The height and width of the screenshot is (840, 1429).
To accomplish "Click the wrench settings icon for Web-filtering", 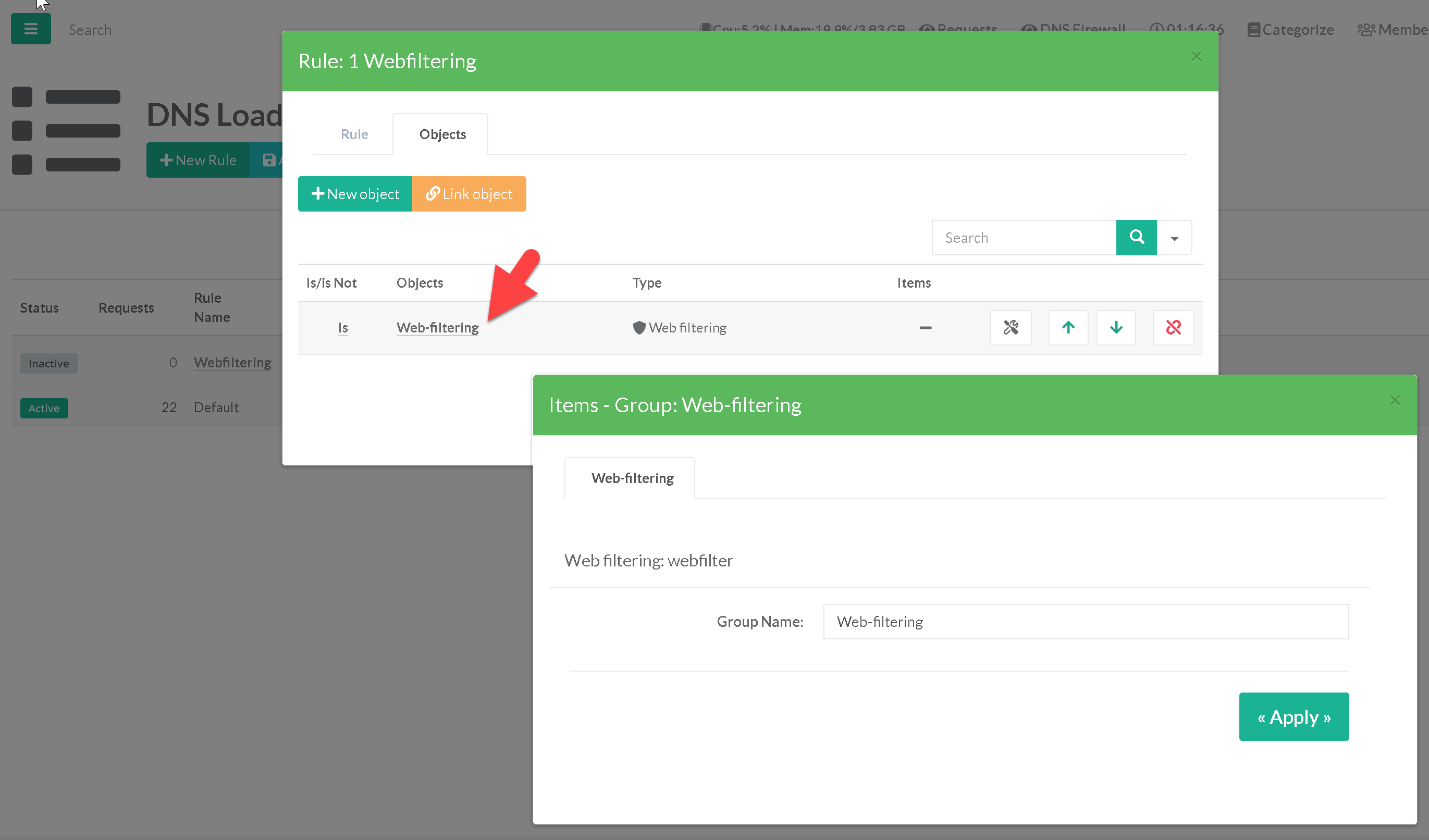I will (x=1010, y=328).
